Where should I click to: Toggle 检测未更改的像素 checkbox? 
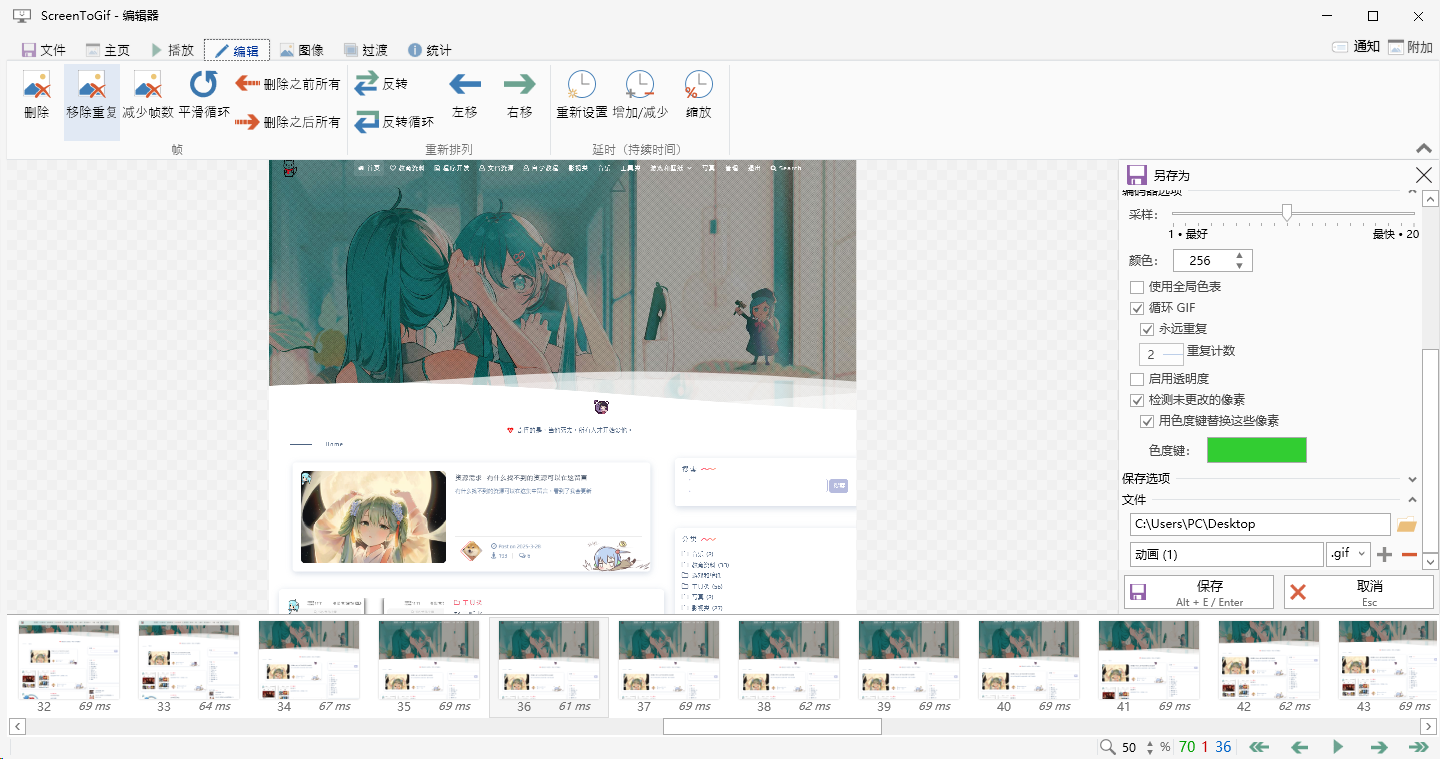(x=1136, y=400)
